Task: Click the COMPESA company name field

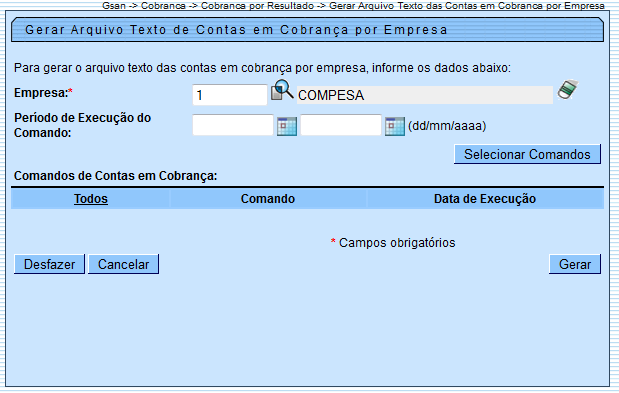Action: tap(425, 95)
